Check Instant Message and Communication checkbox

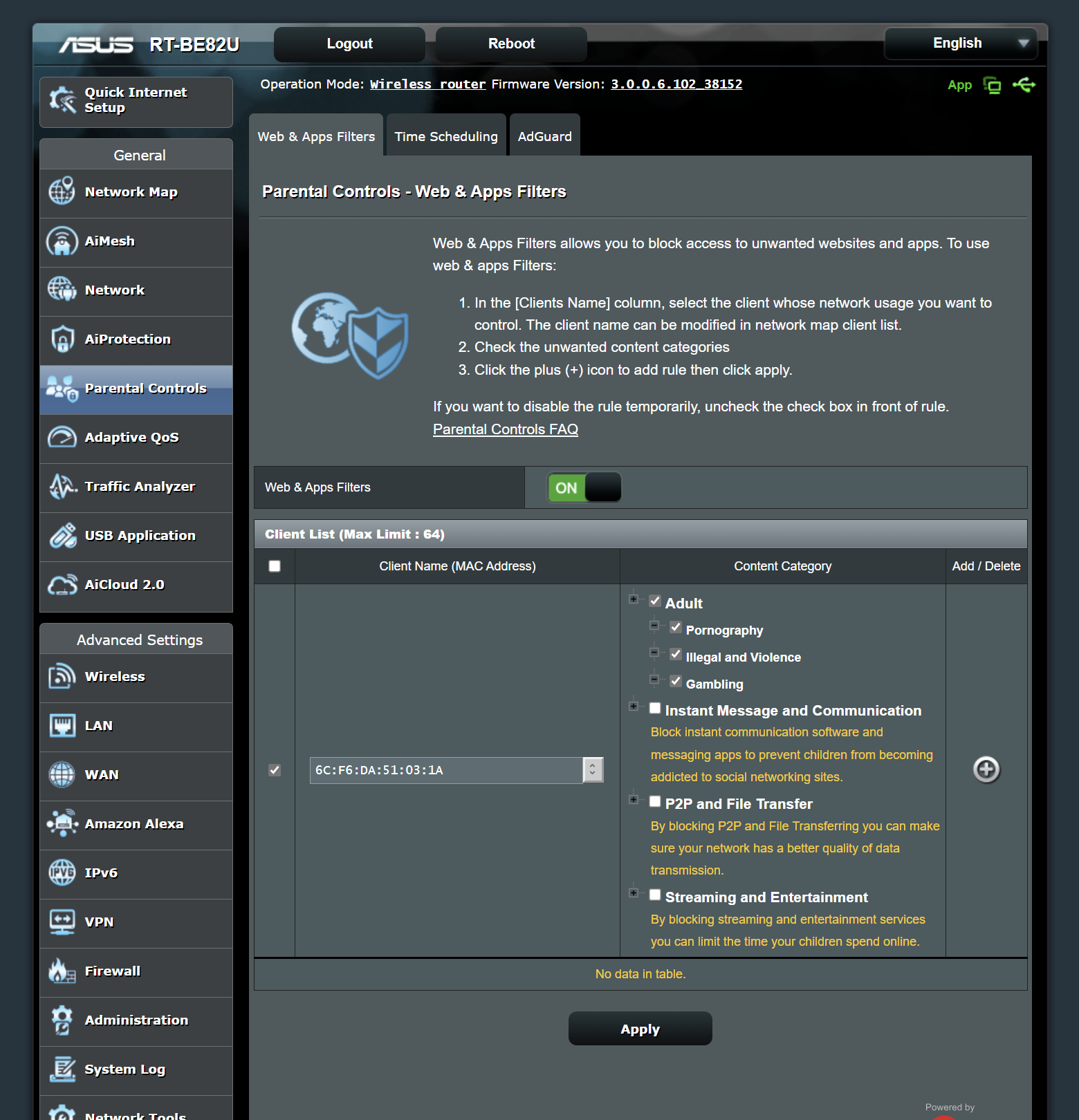pos(655,708)
